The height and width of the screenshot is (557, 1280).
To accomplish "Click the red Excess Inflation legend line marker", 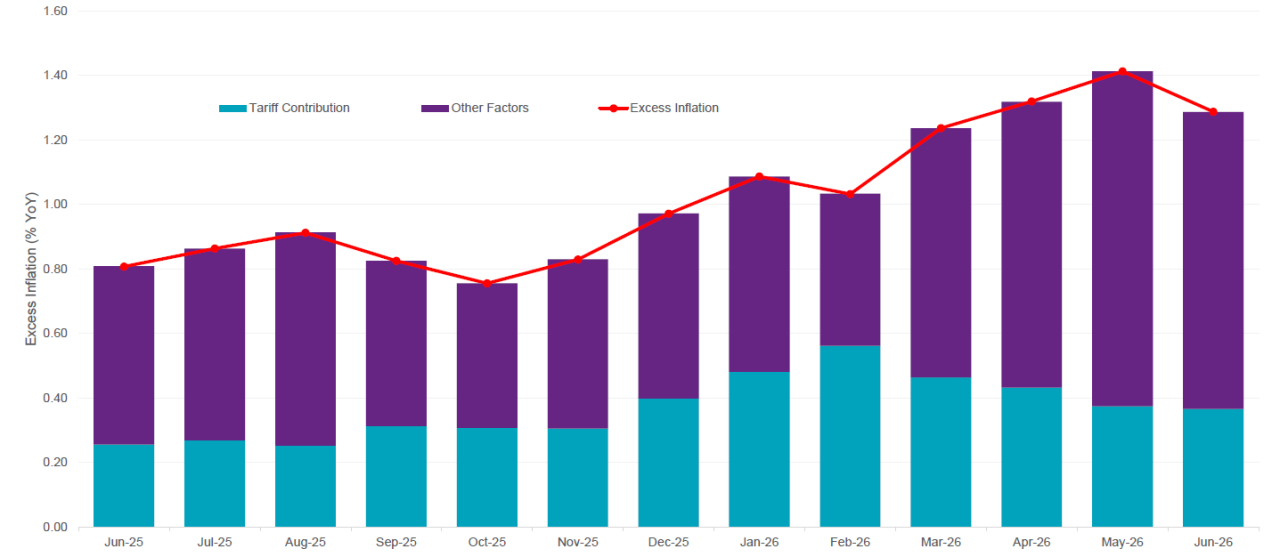I will pos(612,108).
